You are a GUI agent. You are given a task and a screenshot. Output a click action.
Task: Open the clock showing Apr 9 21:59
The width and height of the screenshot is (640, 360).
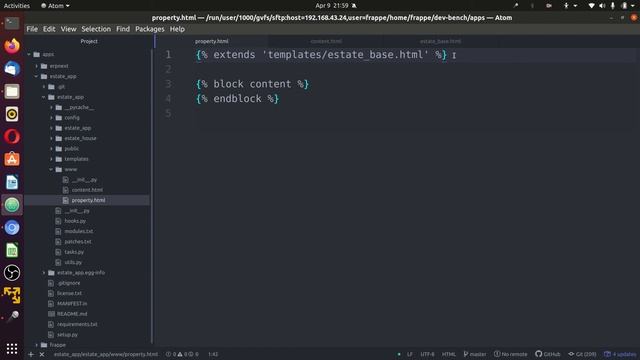pos(332,6)
